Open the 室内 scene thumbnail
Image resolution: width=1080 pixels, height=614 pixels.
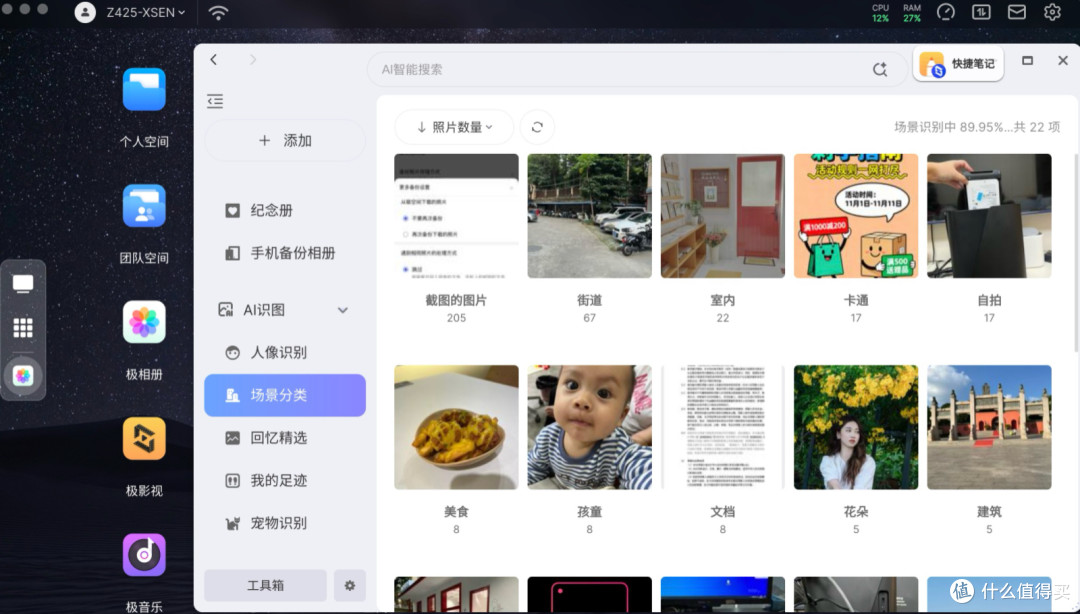[x=723, y=216]
